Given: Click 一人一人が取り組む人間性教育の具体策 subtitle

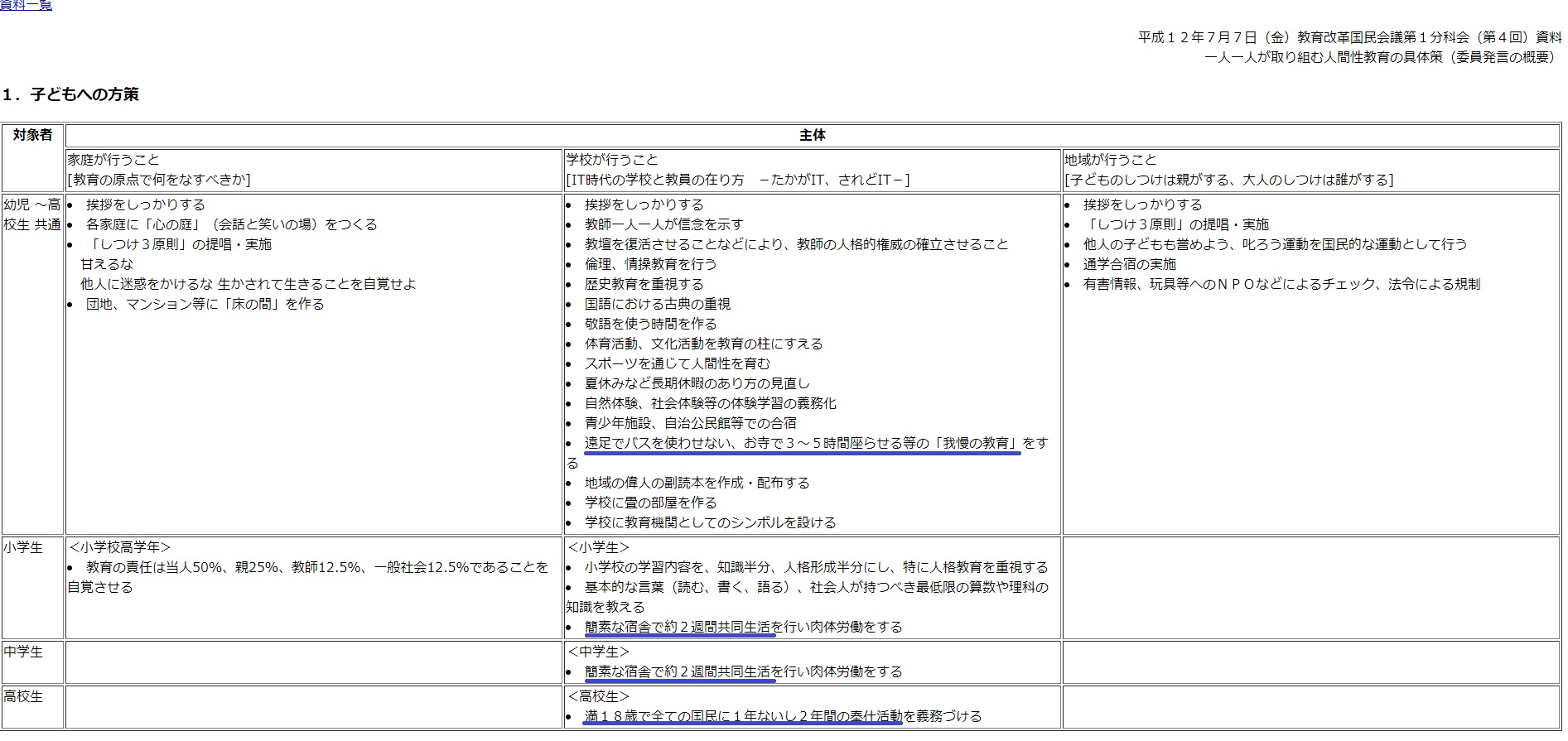Looking at the screenshot, I should 1382,57.
